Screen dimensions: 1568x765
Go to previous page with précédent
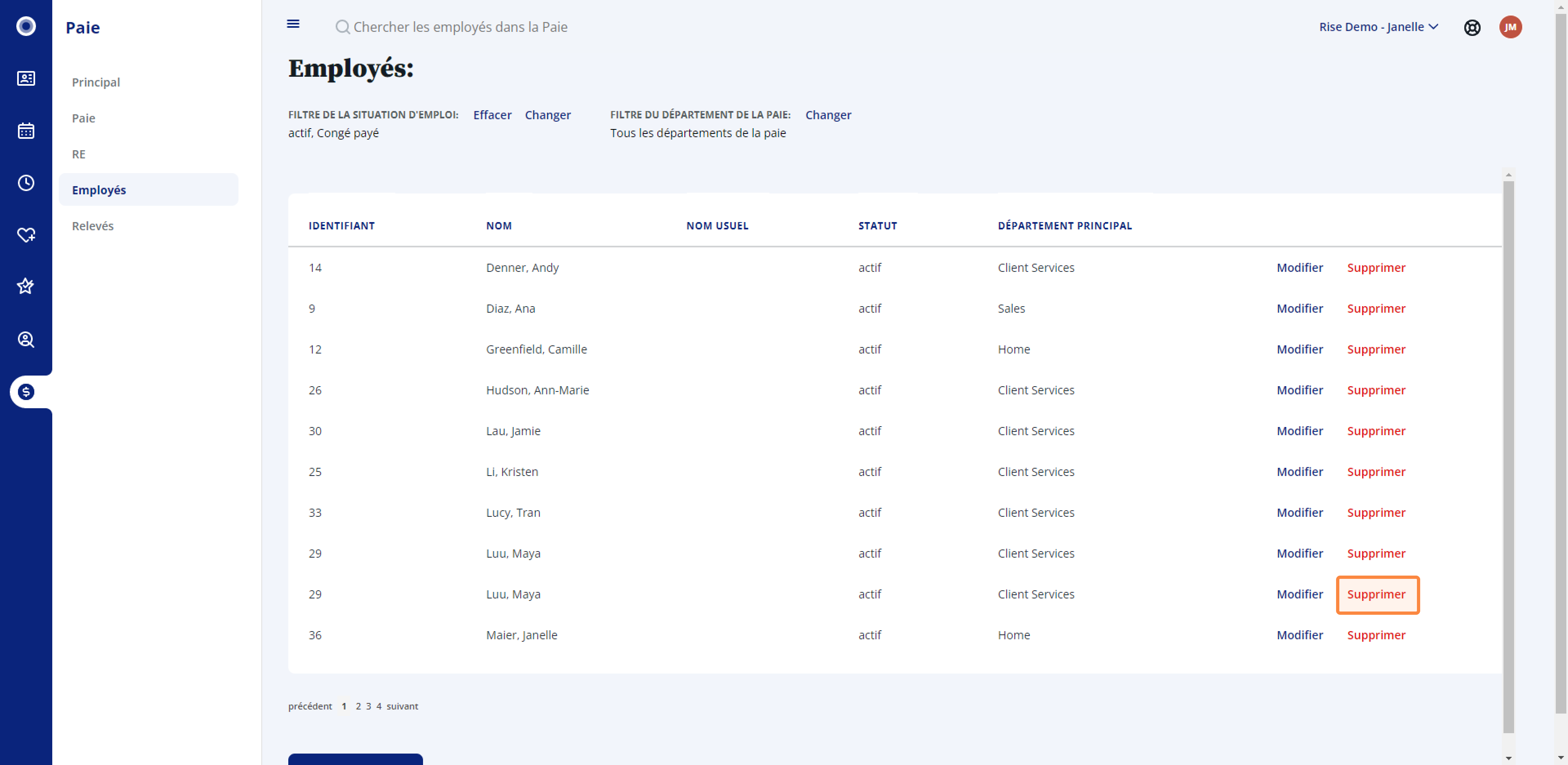point(310,706)
